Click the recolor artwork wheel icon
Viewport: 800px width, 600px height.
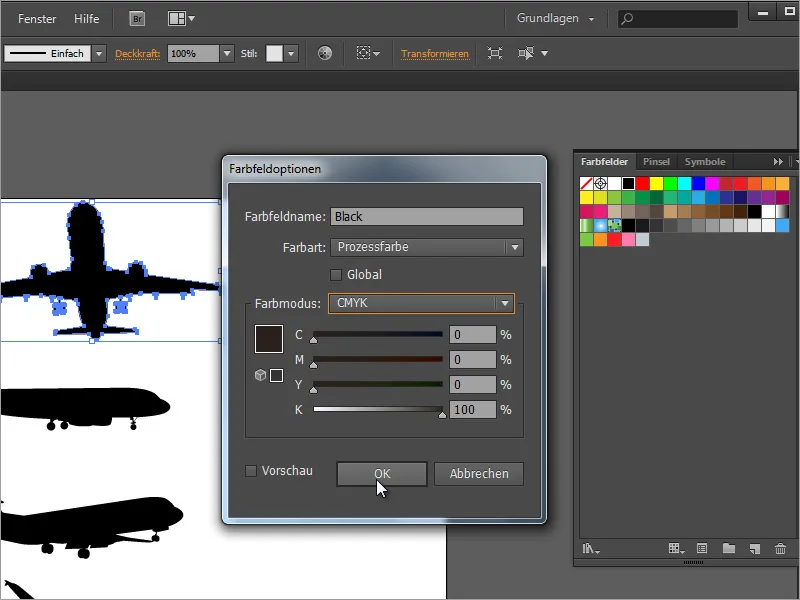point(324,53)
